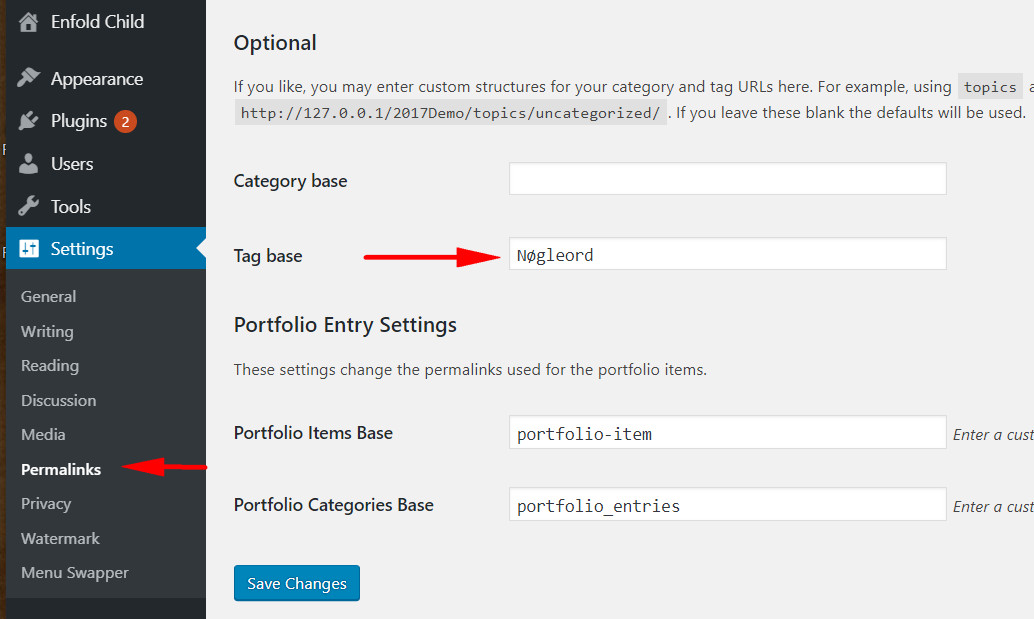Open the Writing settings page
The image size is (1034, 619).
[x=47, y=331]
